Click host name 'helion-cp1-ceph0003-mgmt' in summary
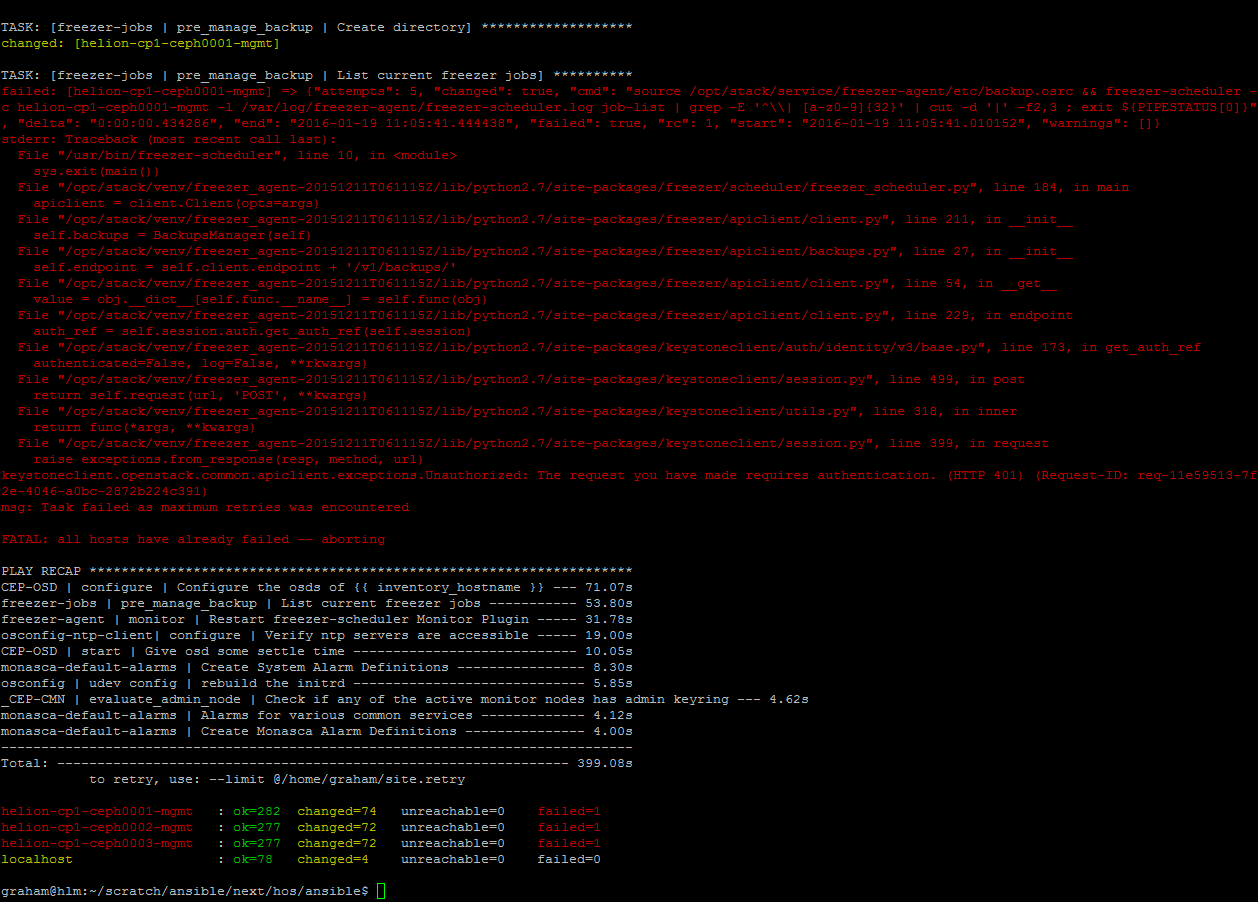The image size is (1258, 902). [97, 843]
